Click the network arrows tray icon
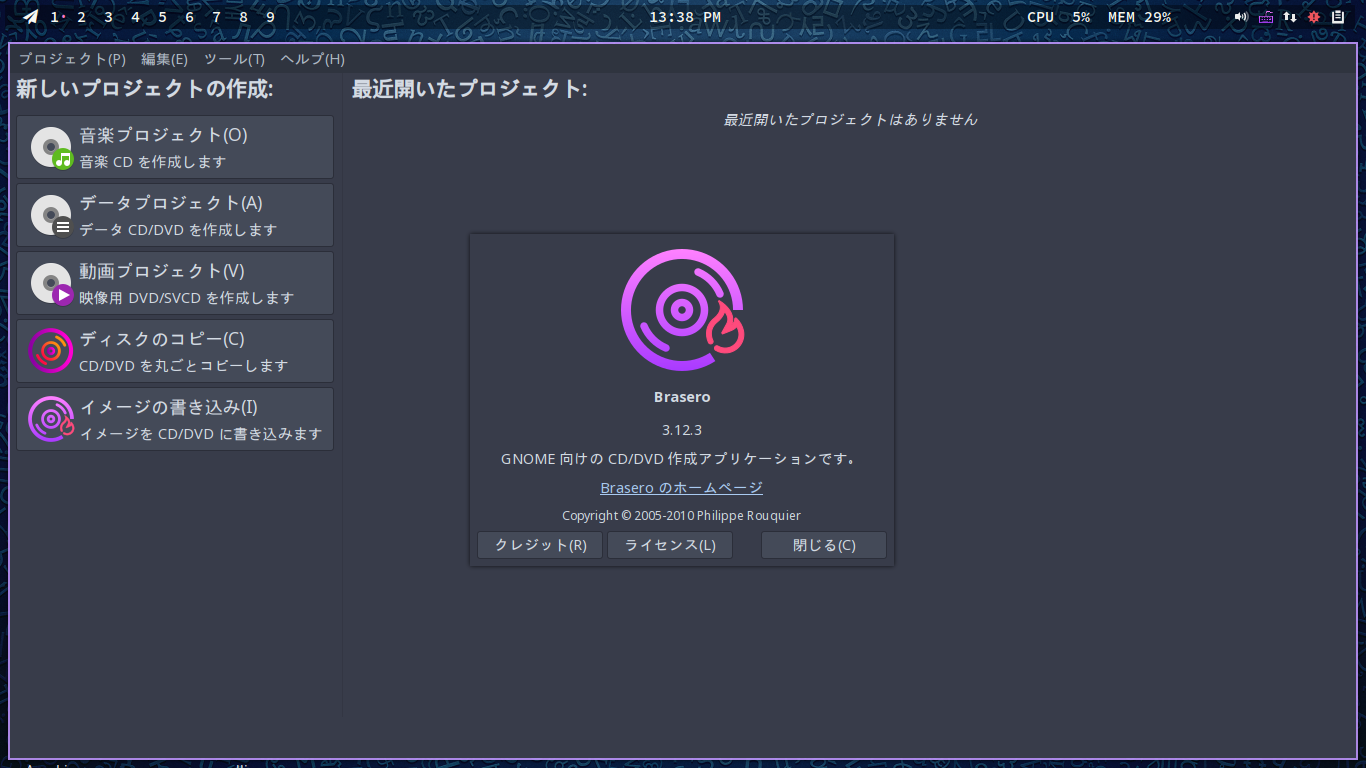 coord(1290,17)
